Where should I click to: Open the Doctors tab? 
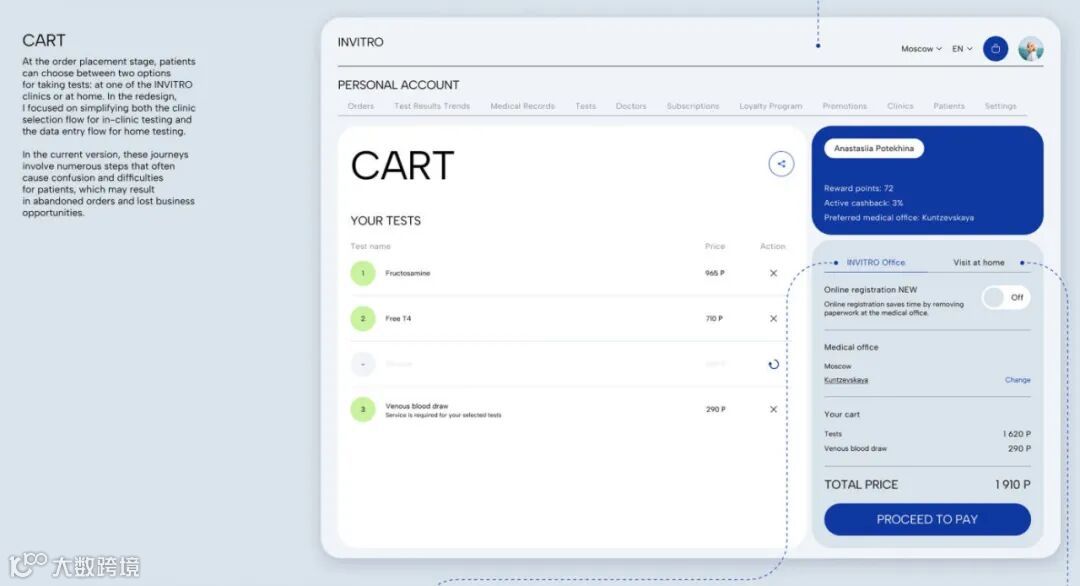tap(631, 106)
